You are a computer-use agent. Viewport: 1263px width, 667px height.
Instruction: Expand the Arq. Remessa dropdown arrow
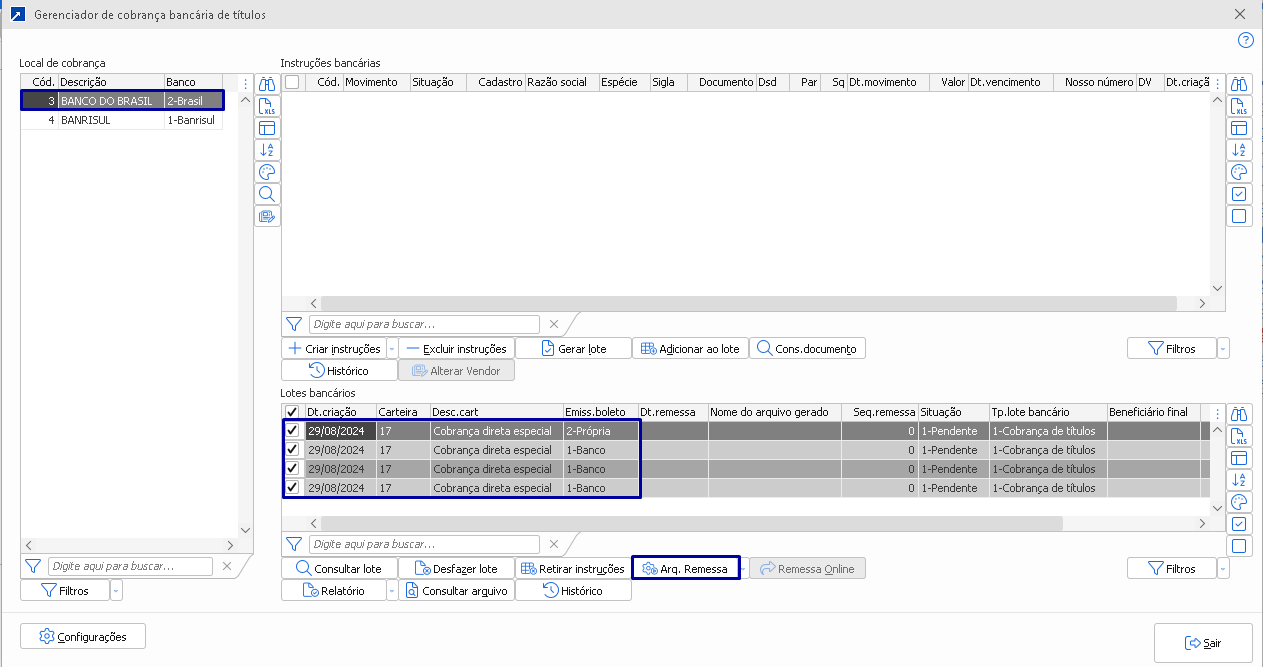744,569
